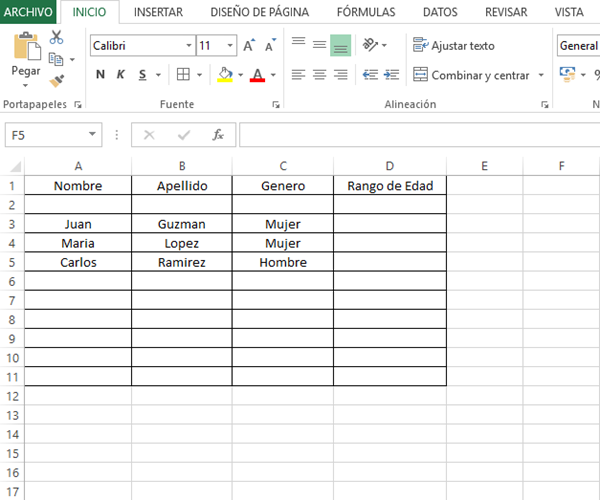
Task: Switch to the INICIO tab
Action: pyautogui.click(x=89, y=12)
